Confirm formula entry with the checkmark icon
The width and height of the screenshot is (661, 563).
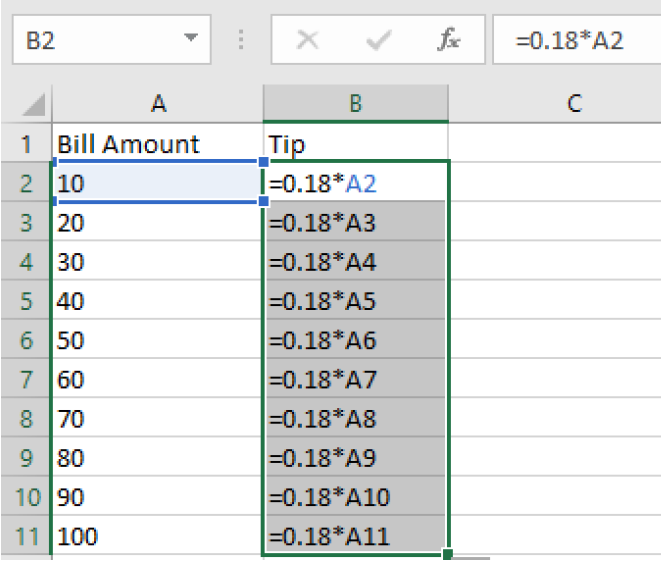pos(379,40)
